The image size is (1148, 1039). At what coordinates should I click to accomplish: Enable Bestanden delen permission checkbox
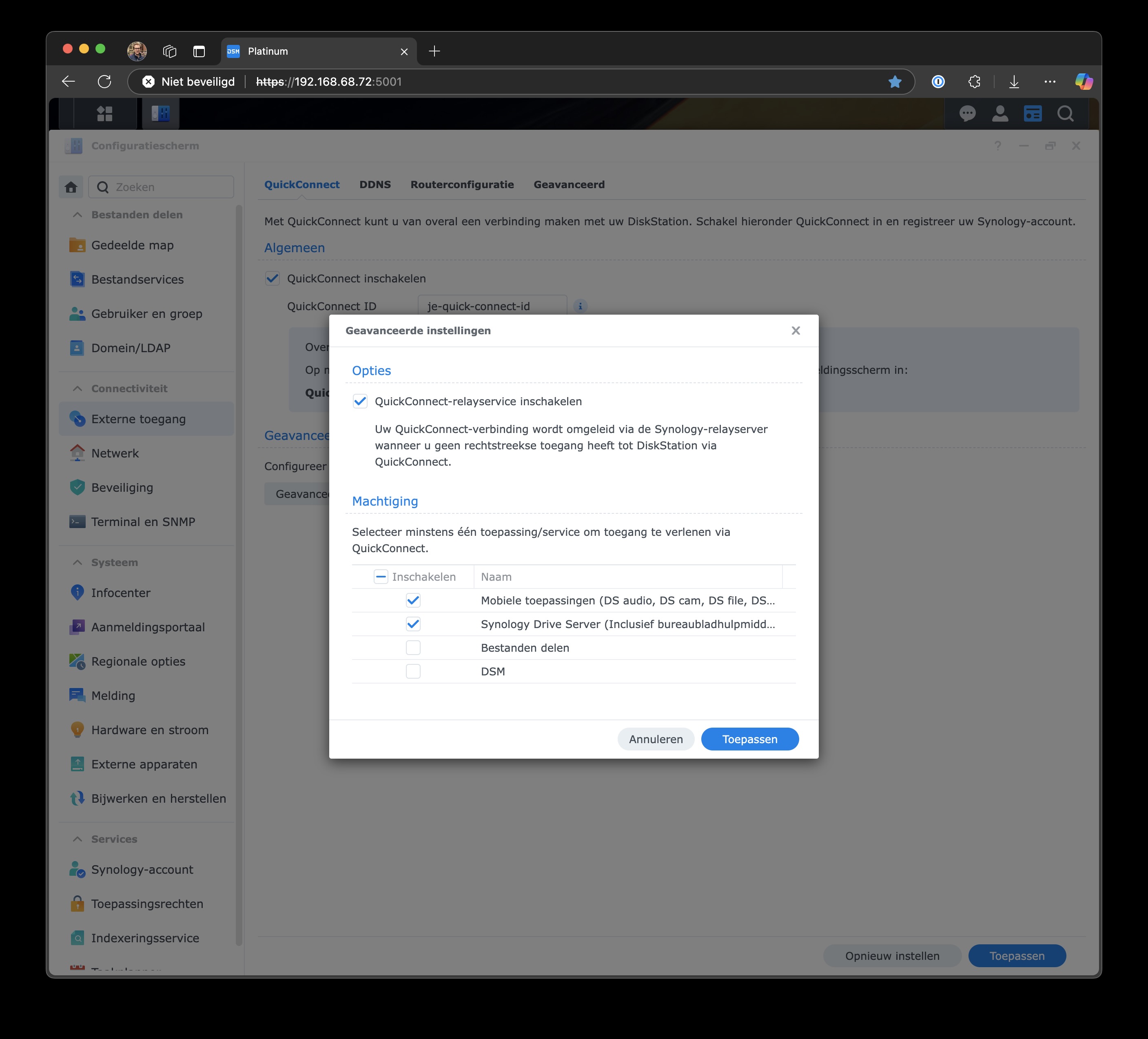(x=412, y=647)
